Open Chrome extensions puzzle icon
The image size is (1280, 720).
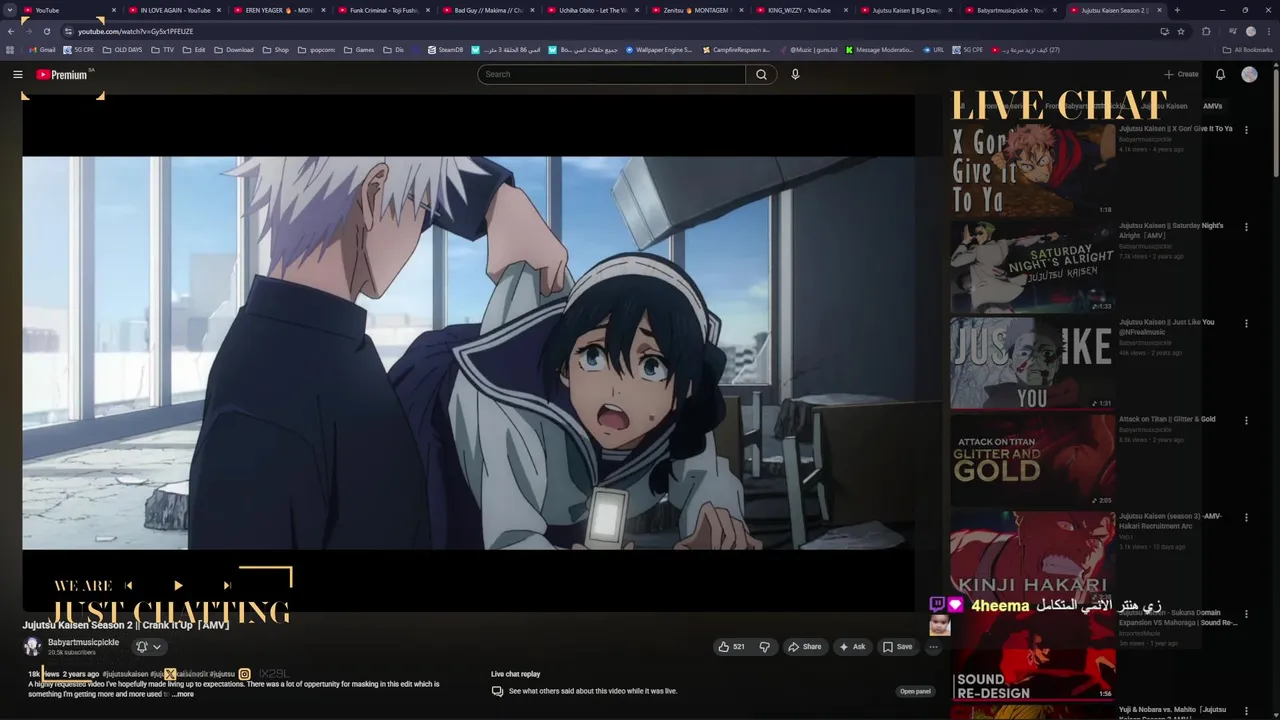coord(1206,31)
